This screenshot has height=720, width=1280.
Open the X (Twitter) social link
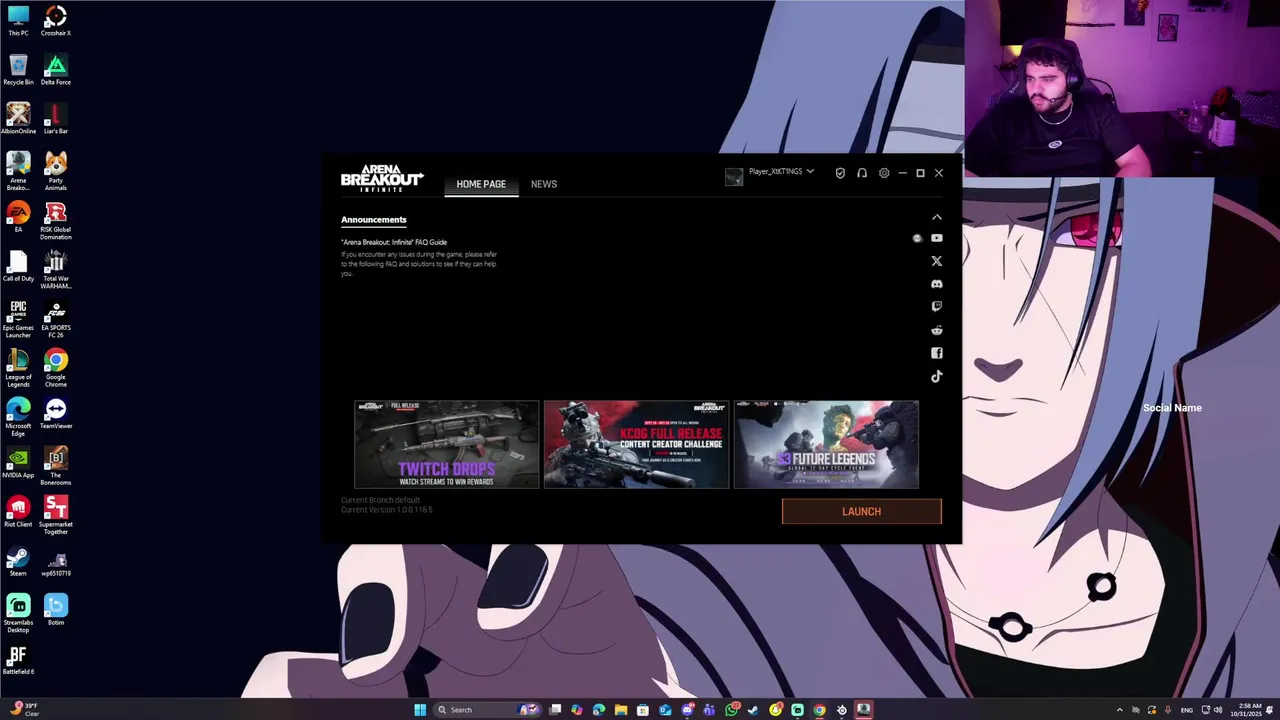tap(937, 261)
